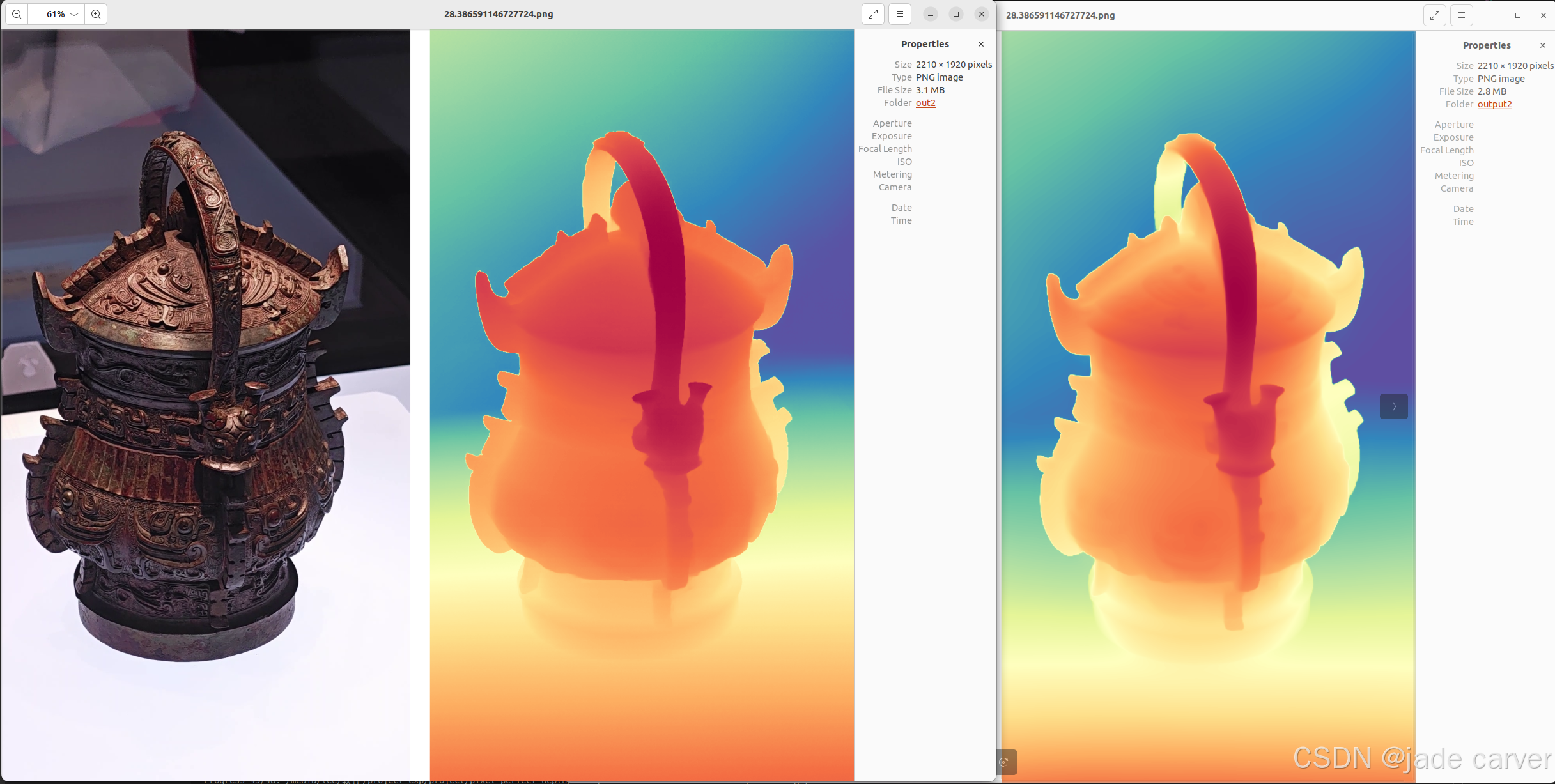Screen dimensions: 1555x784
Task: Enter fullscreen in the left image viewer
Action: 872,14
